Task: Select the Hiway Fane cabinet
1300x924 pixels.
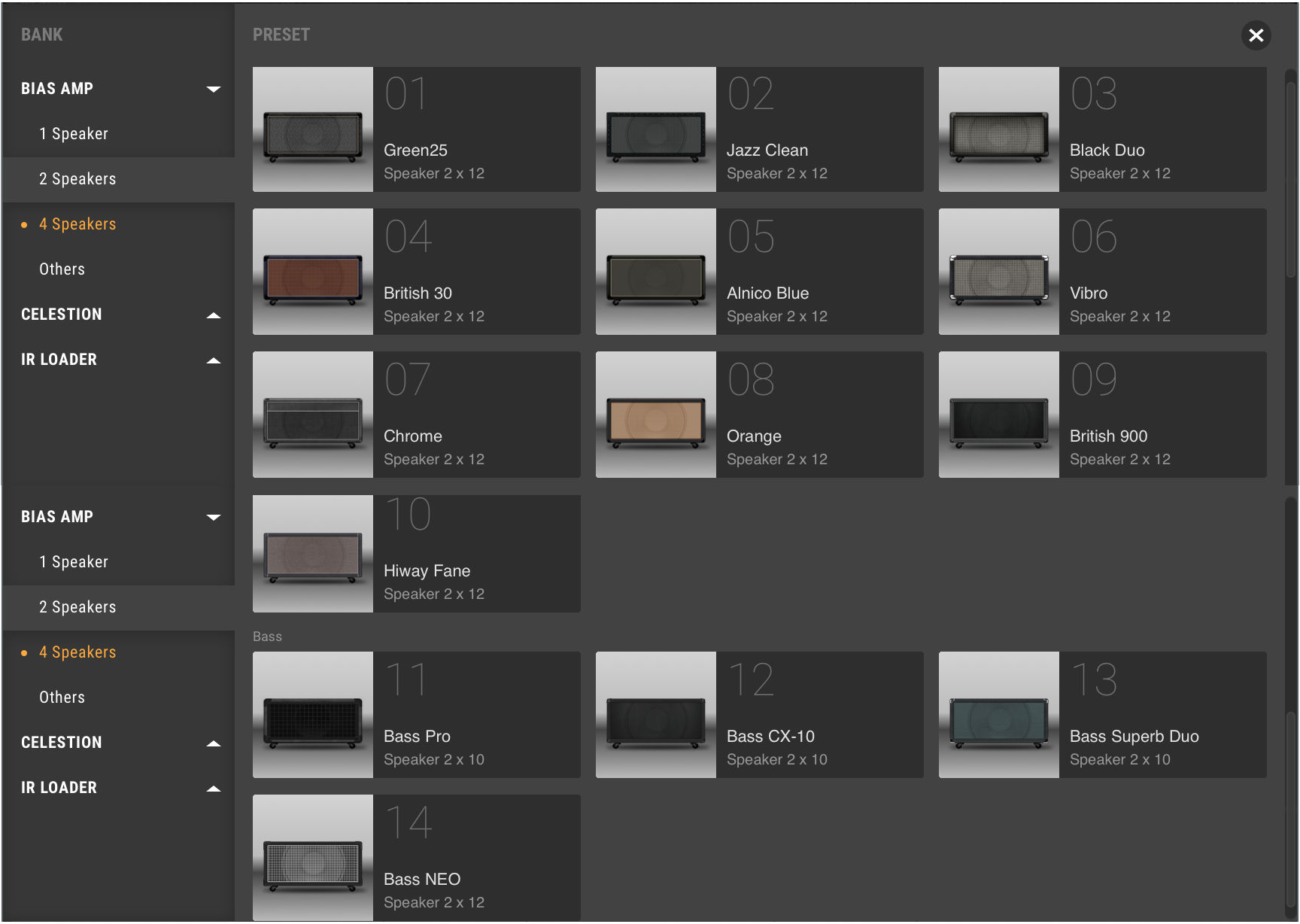Action: 416,554
